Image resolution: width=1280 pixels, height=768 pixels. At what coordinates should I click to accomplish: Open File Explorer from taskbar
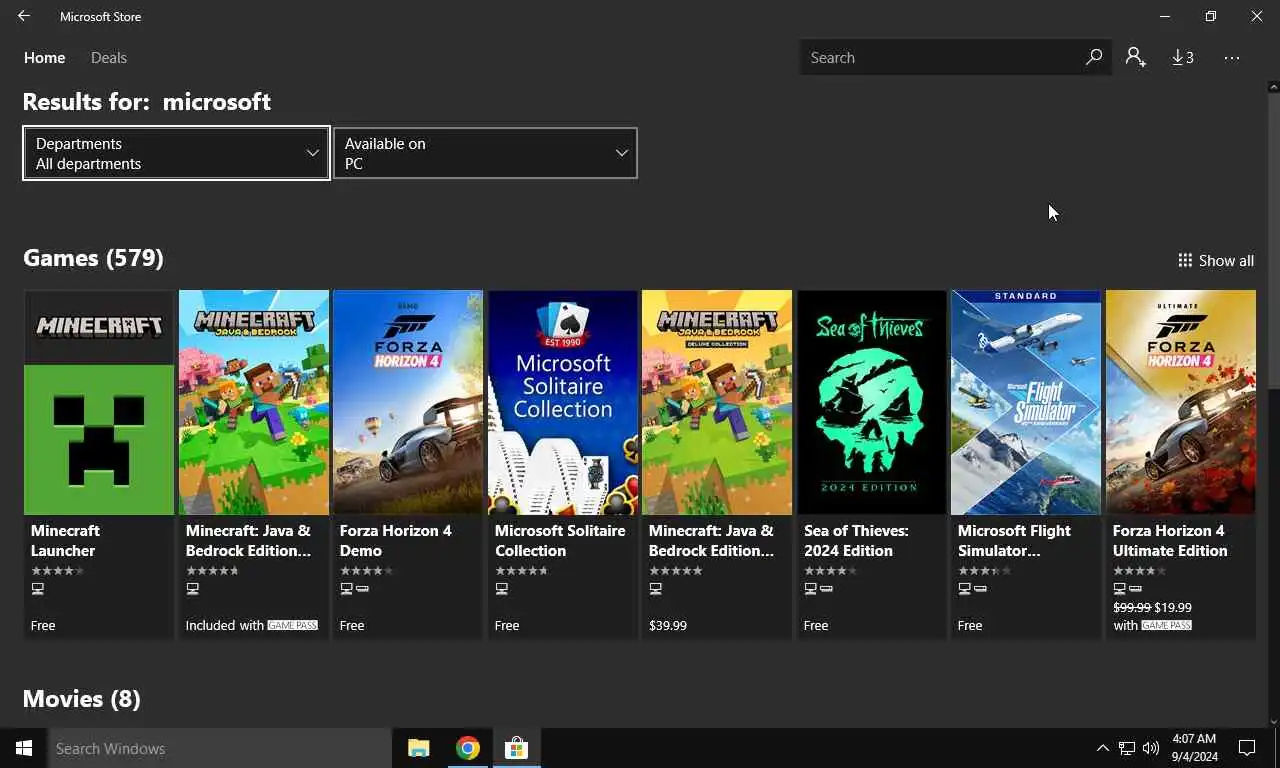pos(418,748)
